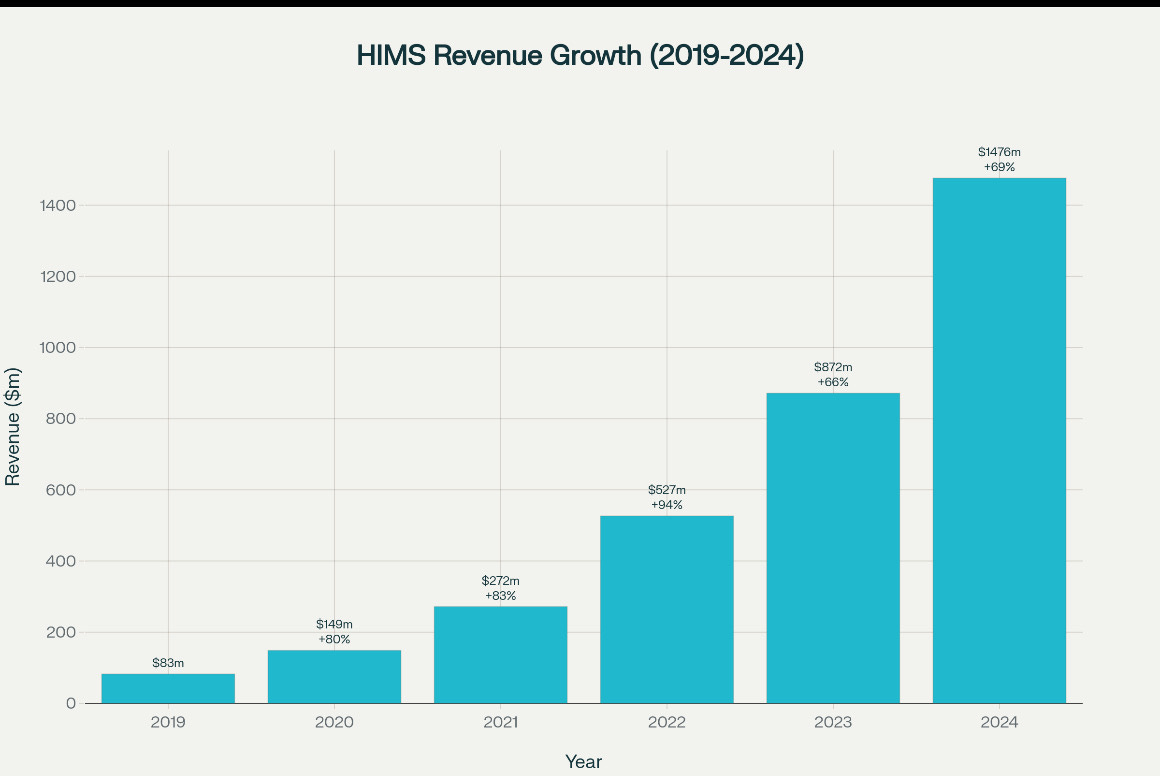Click the 1000 y-axis tick label
The image size is (1160, 776).
[x=58, y=348]
